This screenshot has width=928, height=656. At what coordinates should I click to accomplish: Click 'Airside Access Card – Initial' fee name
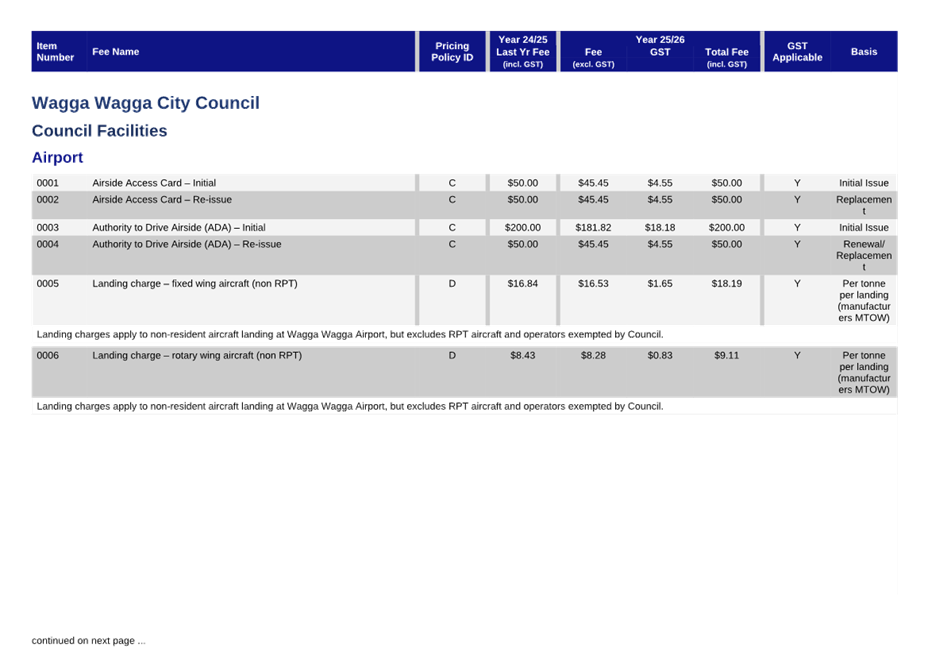pos(154,183)
